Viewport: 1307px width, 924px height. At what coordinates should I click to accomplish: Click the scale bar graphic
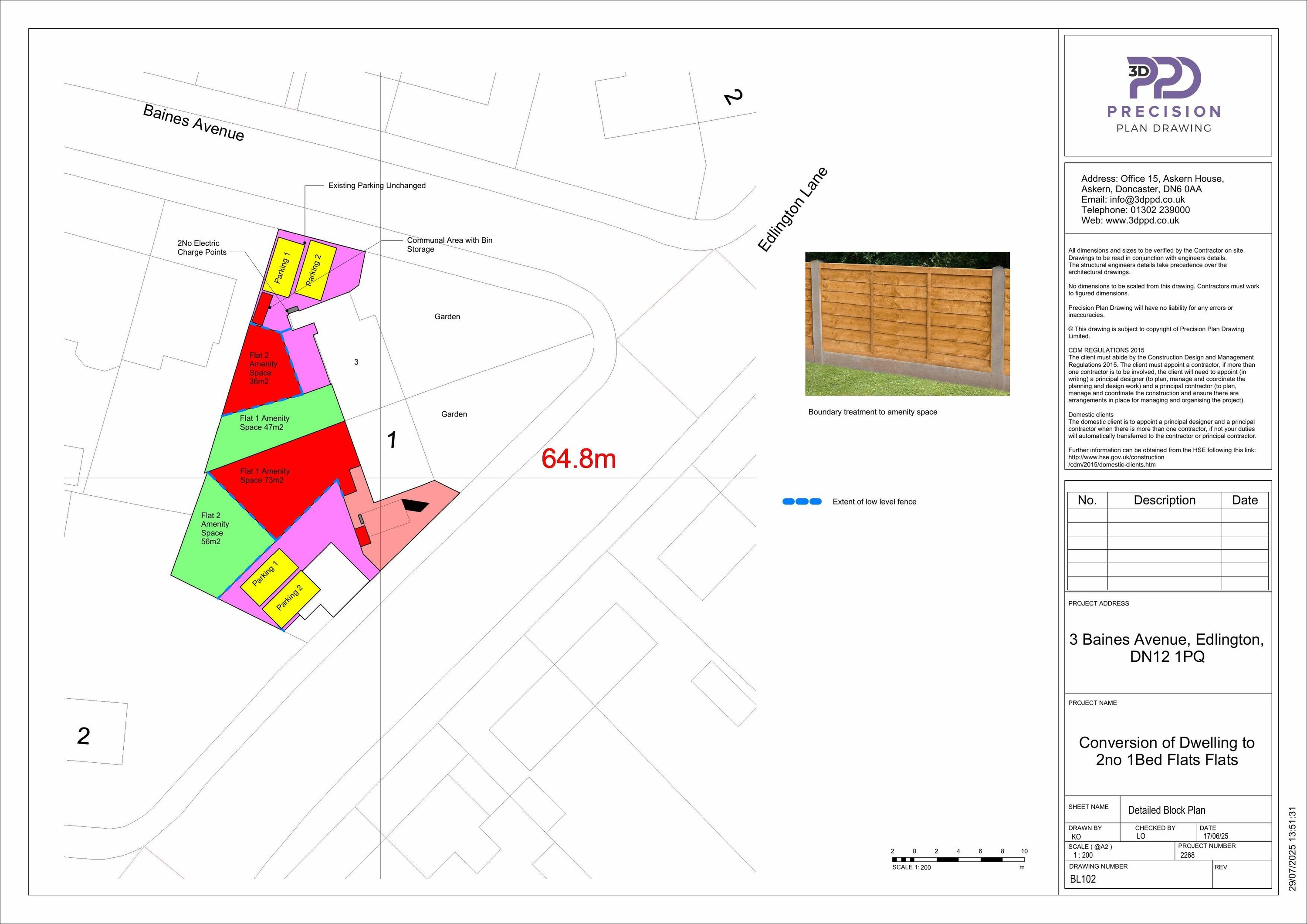(x=958, y=859)
